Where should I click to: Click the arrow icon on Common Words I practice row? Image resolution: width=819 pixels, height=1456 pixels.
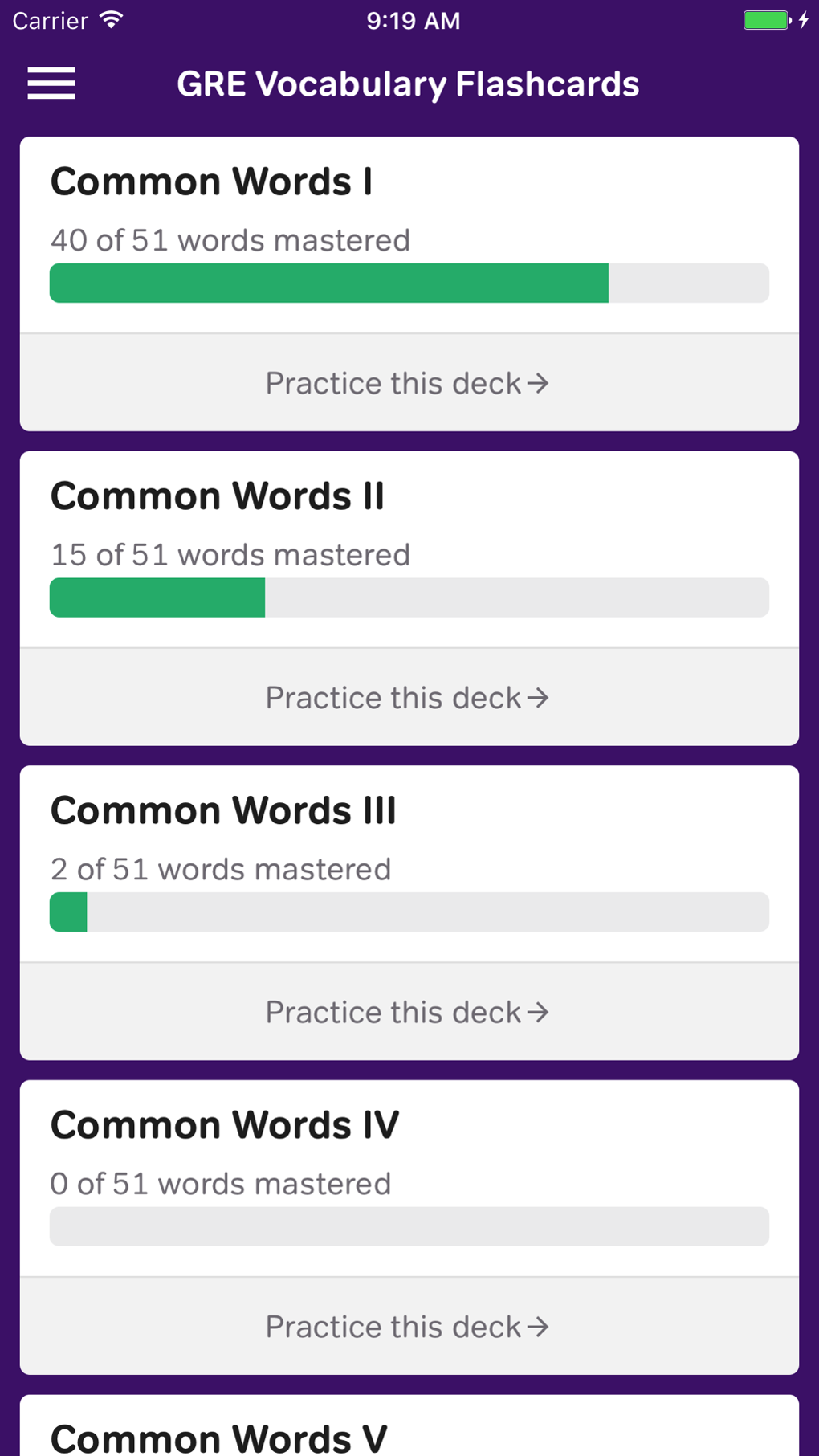tap(540, 383)
